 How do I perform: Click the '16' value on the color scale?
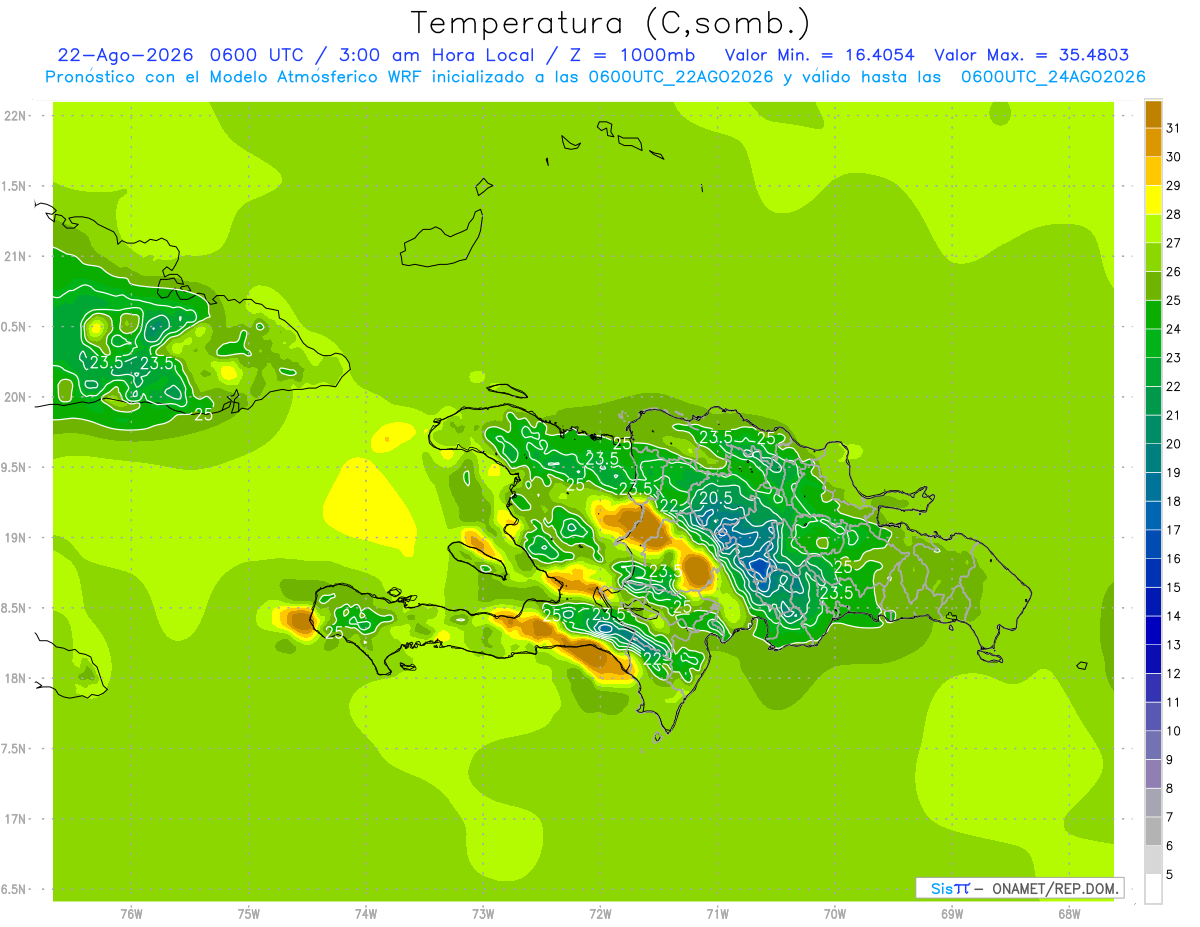[1173, 559]
